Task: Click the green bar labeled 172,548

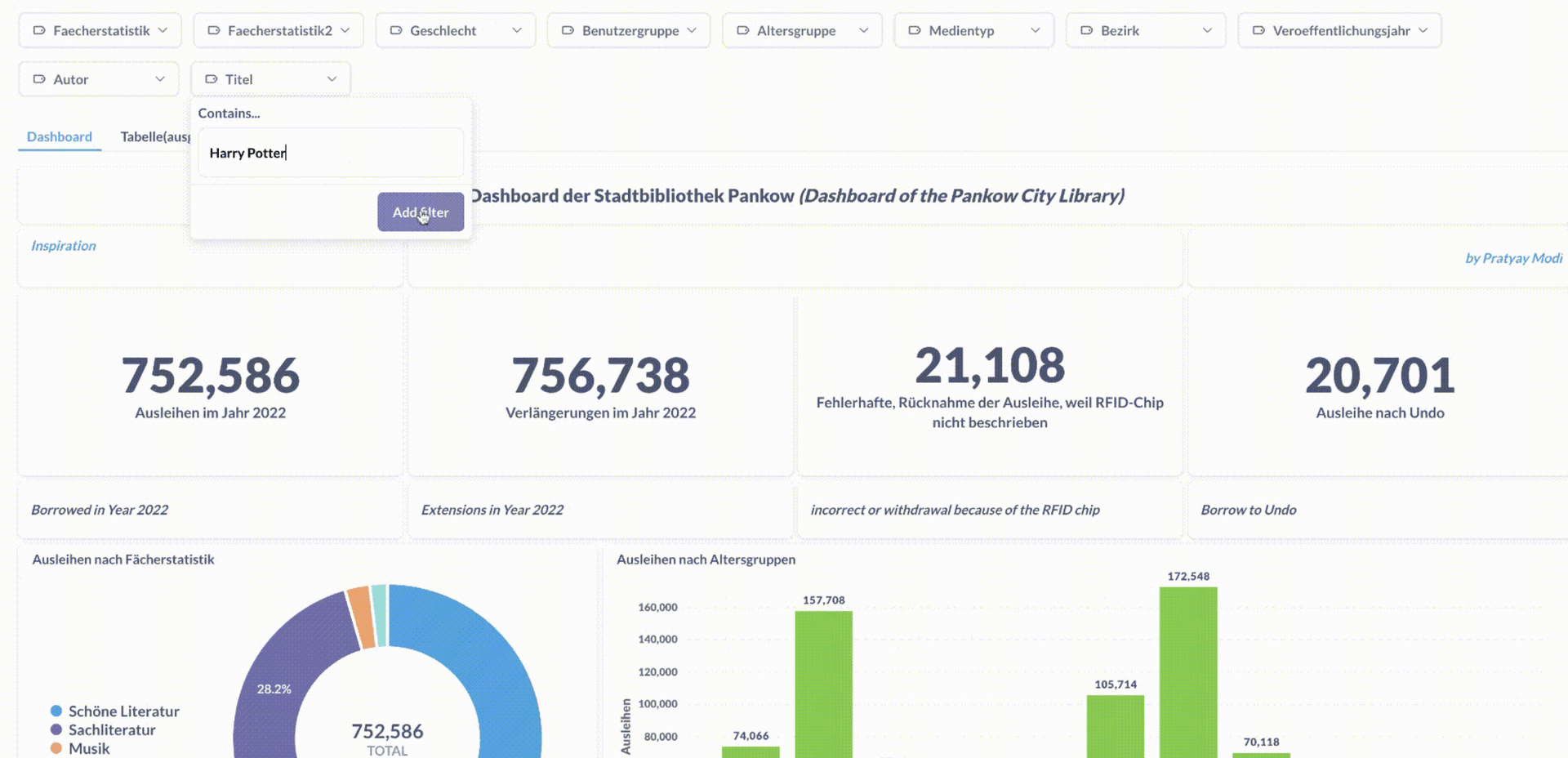Action: point(1188,672)
